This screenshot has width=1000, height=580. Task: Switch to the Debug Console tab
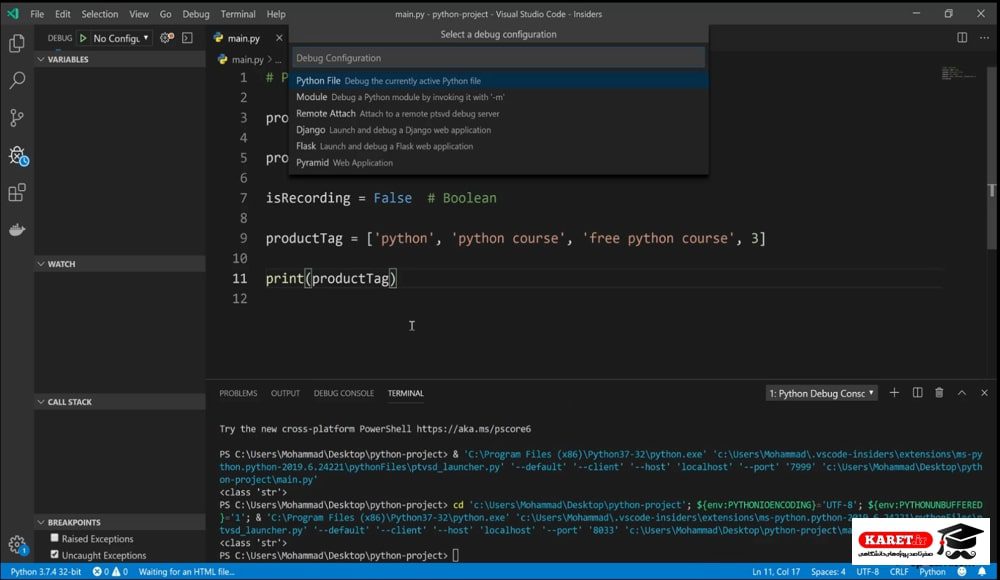(x=344, y=393)
